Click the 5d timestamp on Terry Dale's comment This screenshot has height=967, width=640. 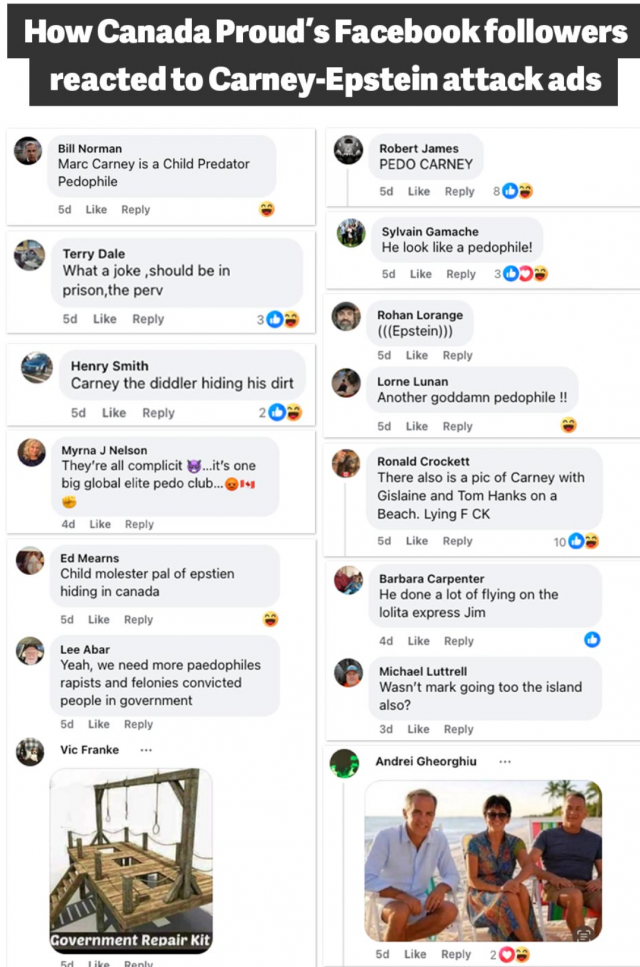pyautogui.click(x=70, y=319)
